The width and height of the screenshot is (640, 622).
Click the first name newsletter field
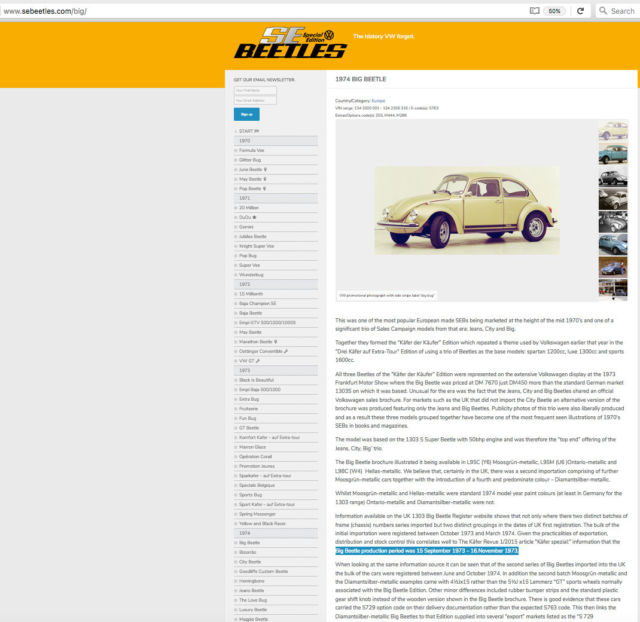[255, 91]
